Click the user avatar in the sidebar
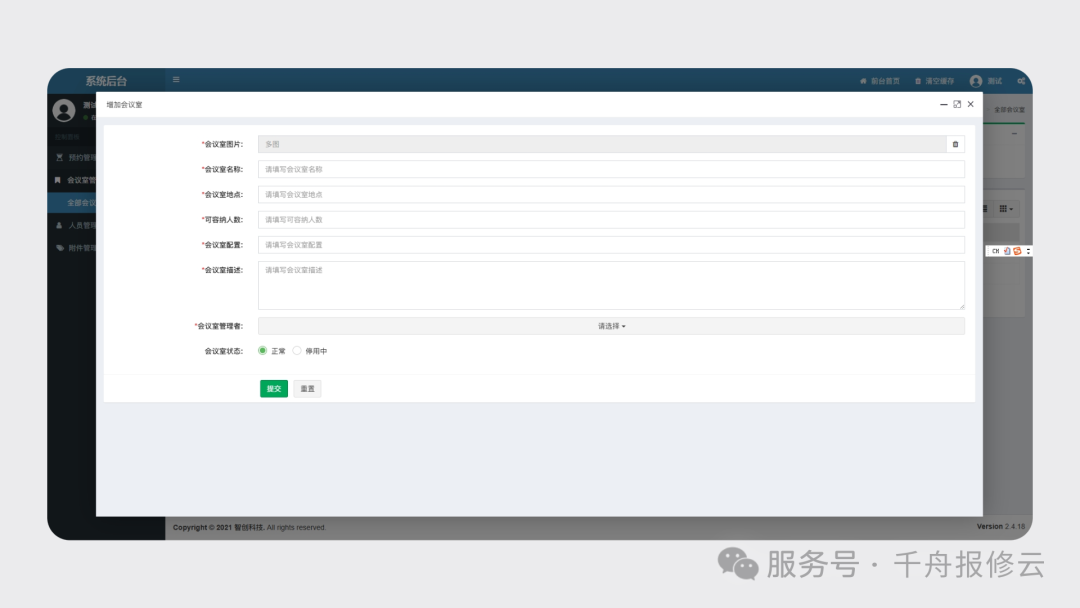Viewport: 1080px width, 608px height. [x=64, y=110]
